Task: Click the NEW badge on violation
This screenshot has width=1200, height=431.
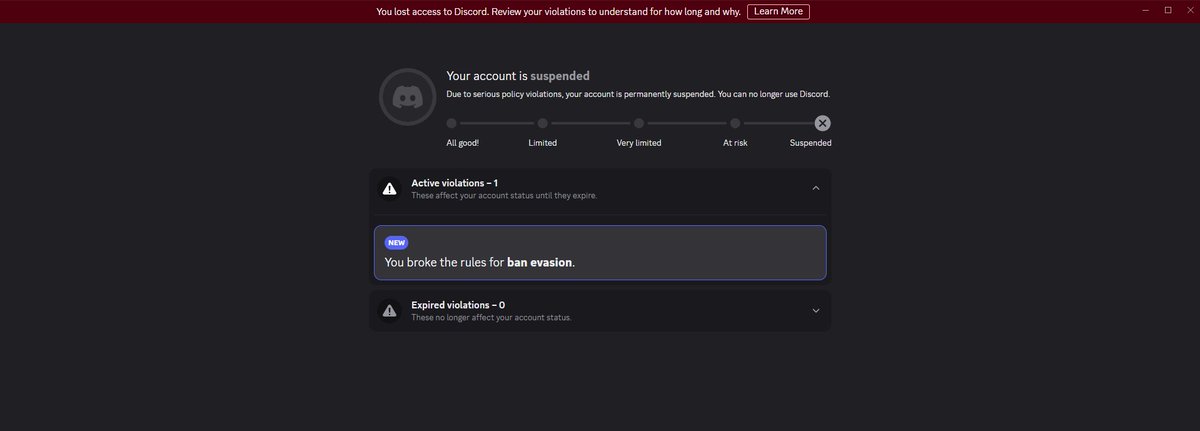Action: 396,242
